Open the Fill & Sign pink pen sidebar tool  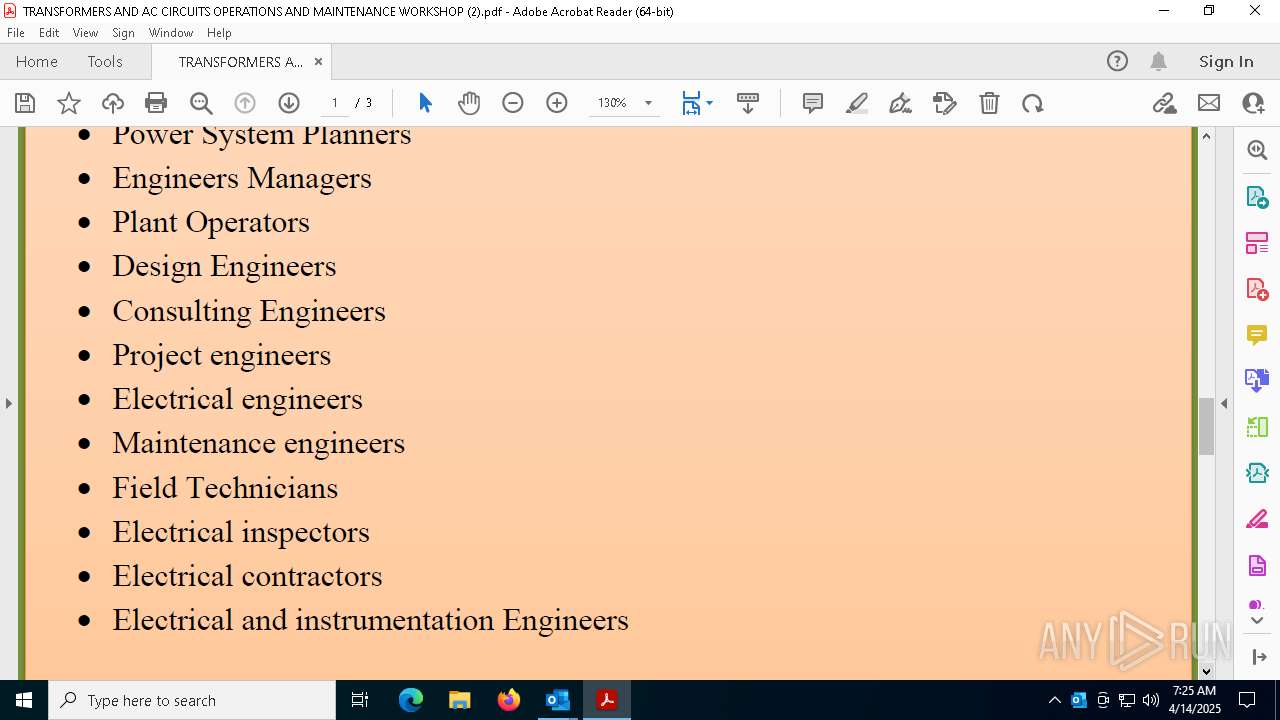point(1257,520)
